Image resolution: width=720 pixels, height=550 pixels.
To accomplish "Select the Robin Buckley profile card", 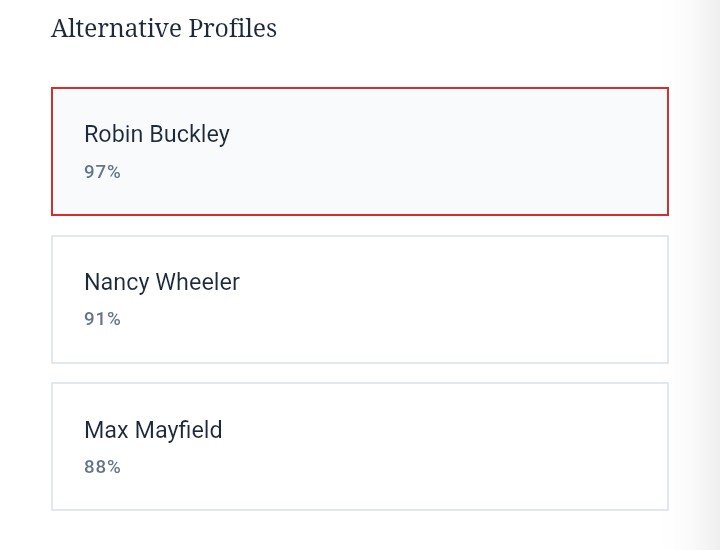I will tap(360, 151).
